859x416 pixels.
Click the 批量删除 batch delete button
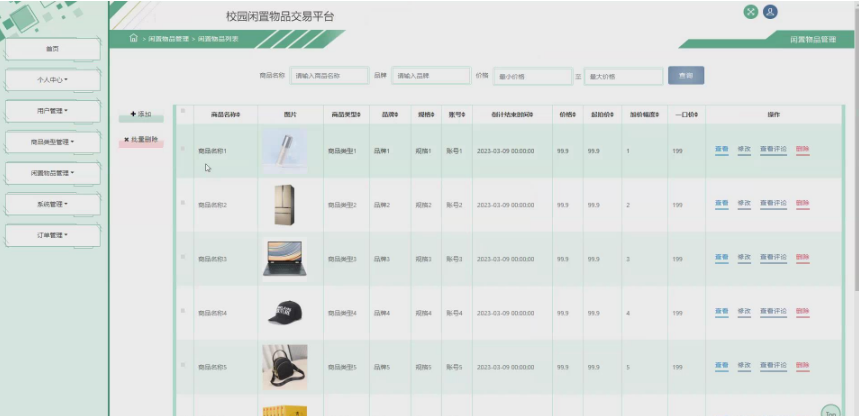141,140
